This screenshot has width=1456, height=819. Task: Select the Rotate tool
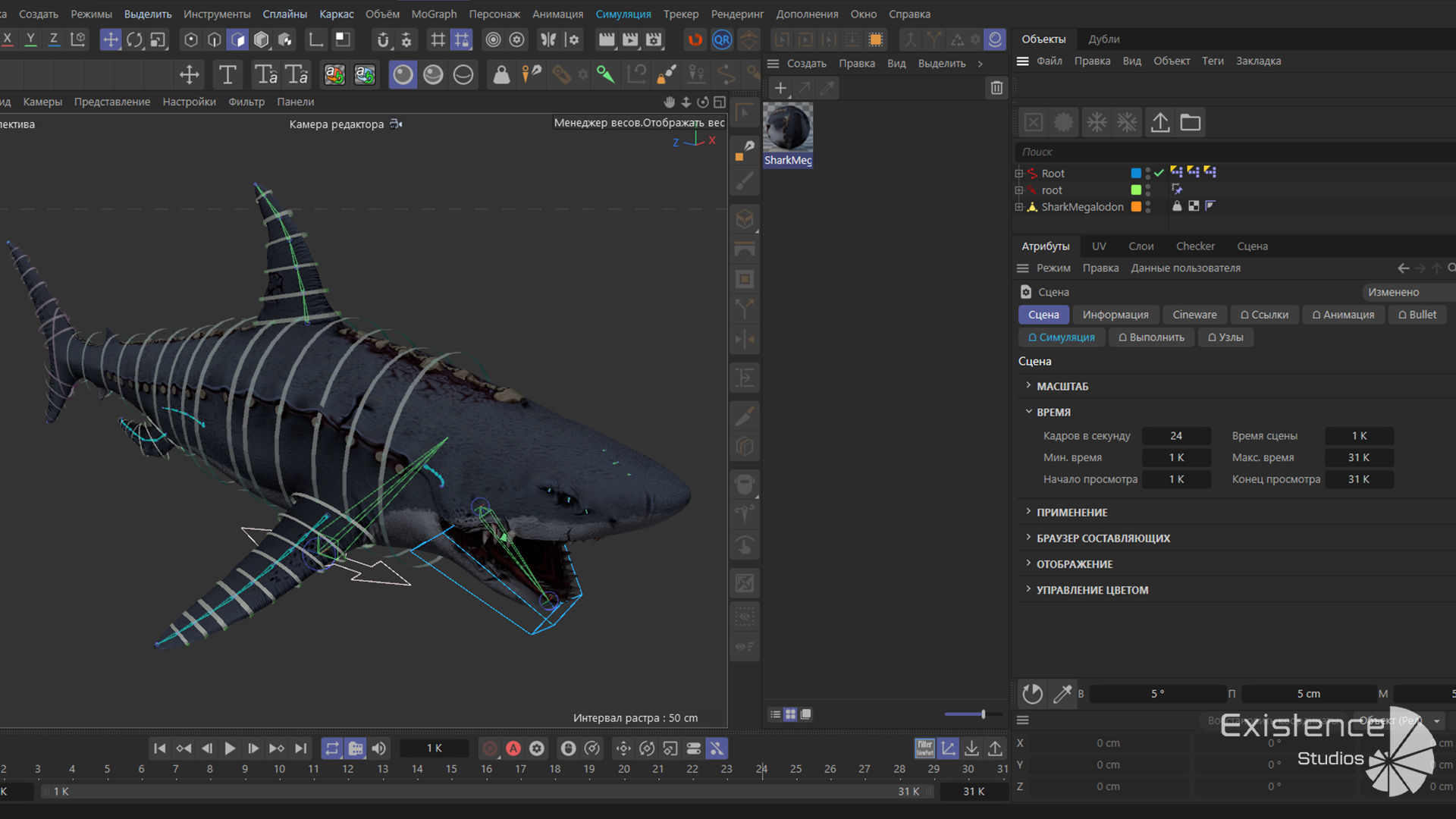coord(134,39)
